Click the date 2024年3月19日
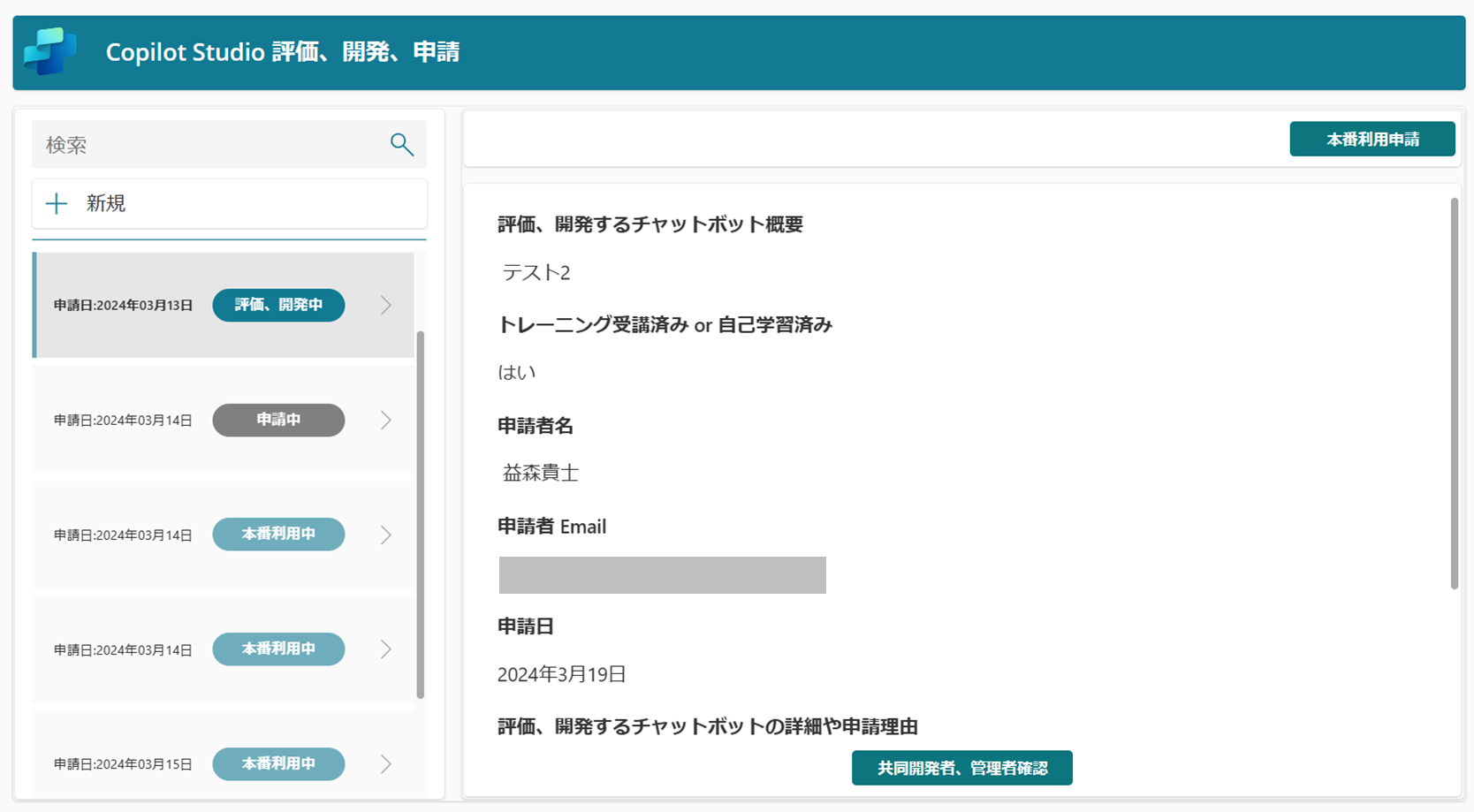This screenshot has height=812, width=1474. coord(562,674)
